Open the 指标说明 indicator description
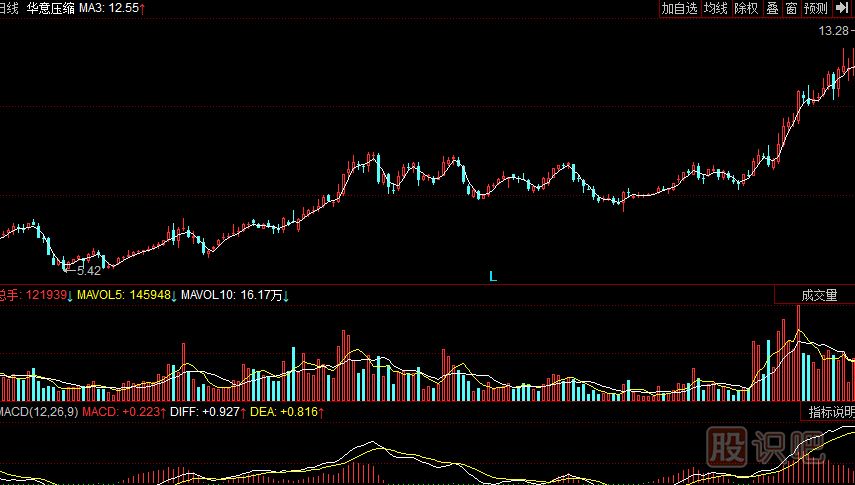855x485 pixels. click(x=830, y=412)
